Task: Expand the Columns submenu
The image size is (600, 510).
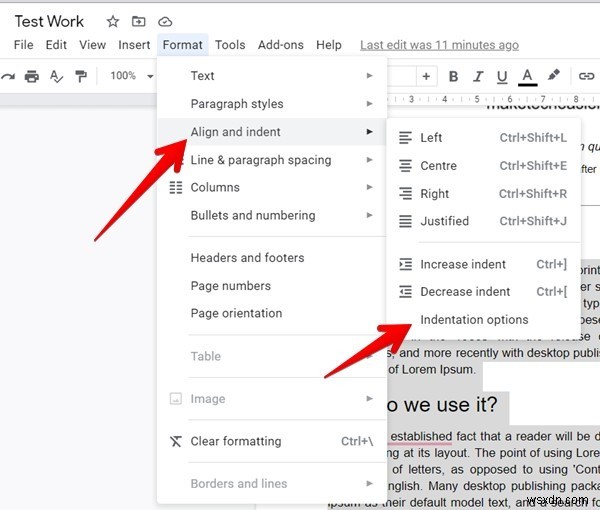Action: [x=272, y=187]
